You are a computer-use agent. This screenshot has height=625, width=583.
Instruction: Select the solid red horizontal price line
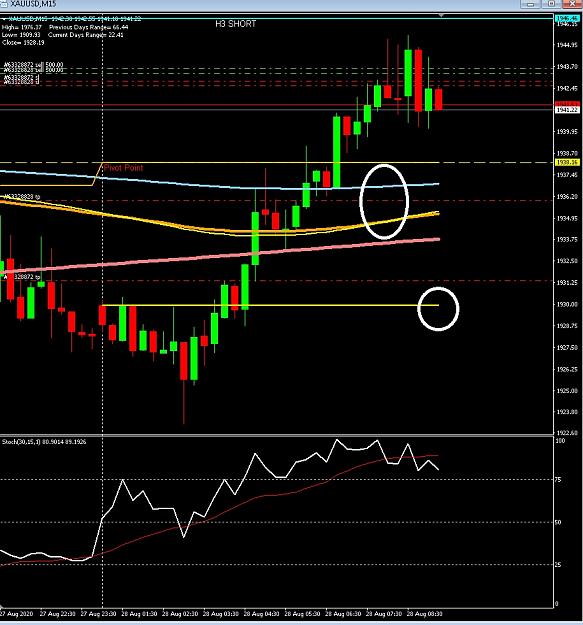(277, 105)
